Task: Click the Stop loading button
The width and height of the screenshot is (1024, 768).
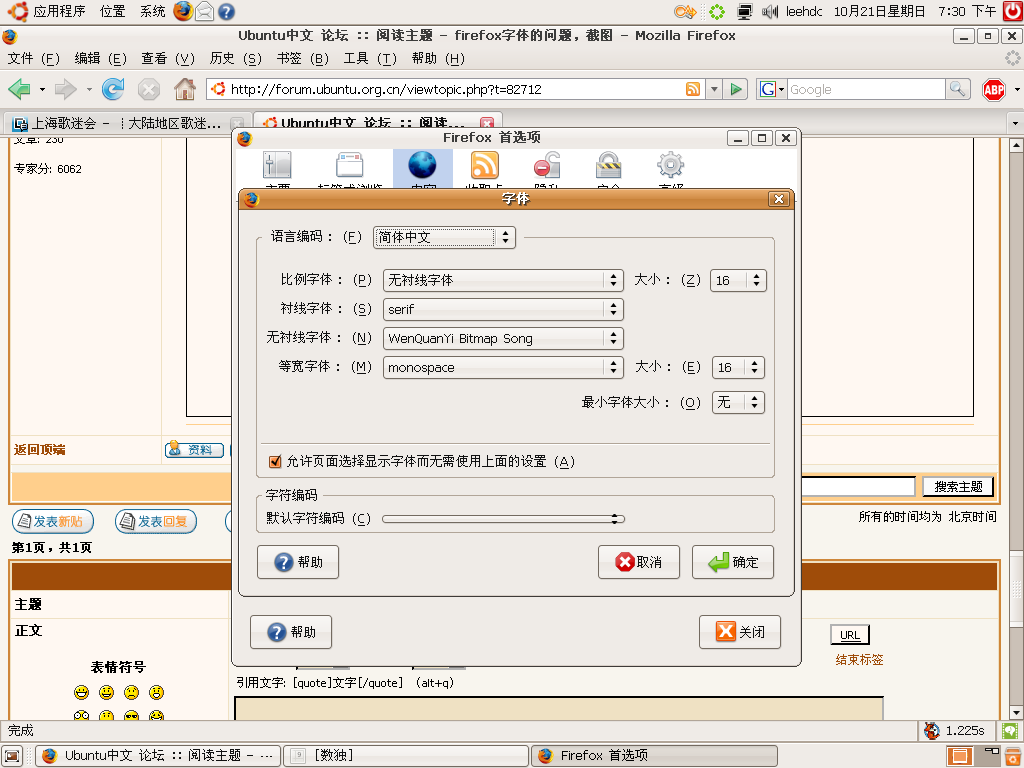Action: pyautogui.click(x=149, y=89)
